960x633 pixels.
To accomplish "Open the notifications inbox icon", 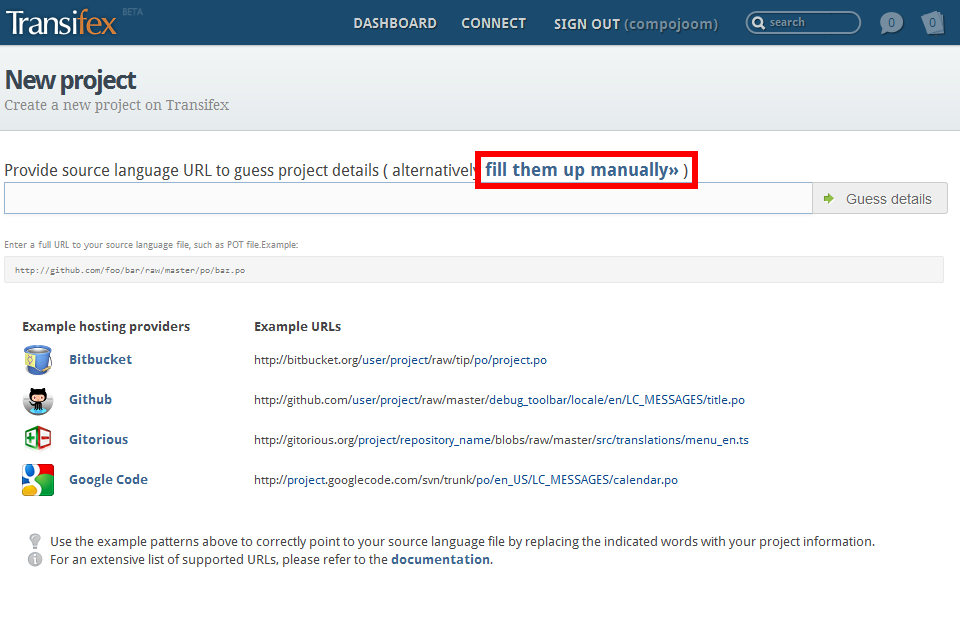I will tap(932, 23).
